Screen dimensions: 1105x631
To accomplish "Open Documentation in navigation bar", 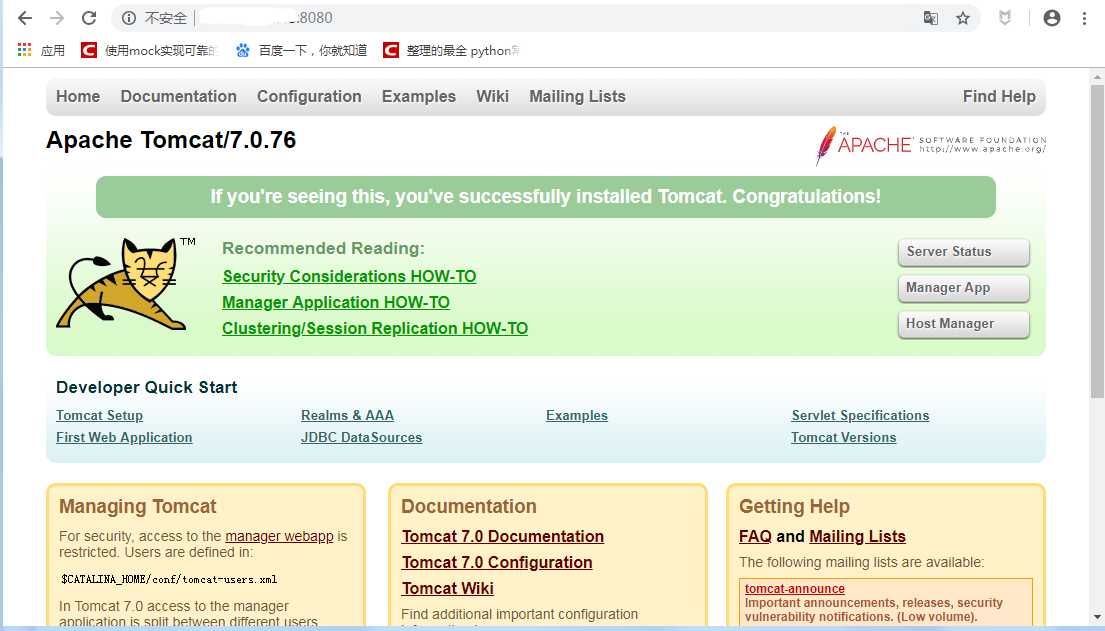I will click(178, 97).
